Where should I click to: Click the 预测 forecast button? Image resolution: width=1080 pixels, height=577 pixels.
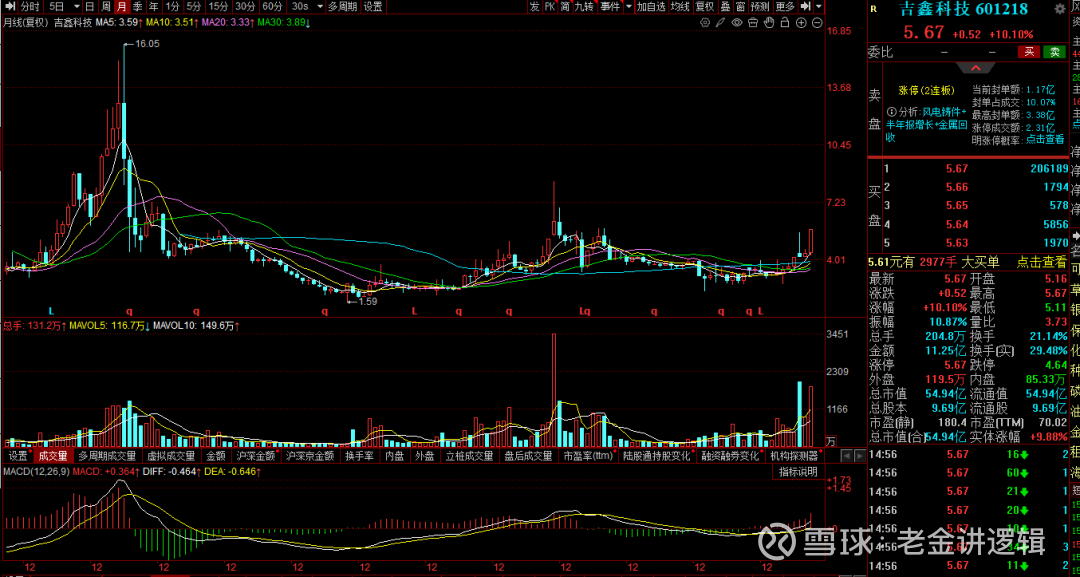(x=760, y=7)
